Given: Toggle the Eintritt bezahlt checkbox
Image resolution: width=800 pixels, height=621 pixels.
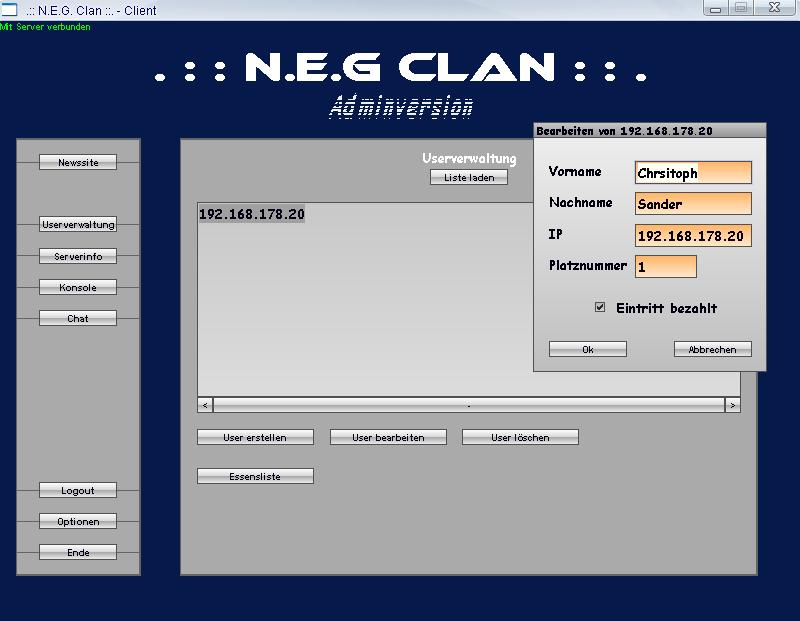Looking at the screenshot, I should coord(600,307).
